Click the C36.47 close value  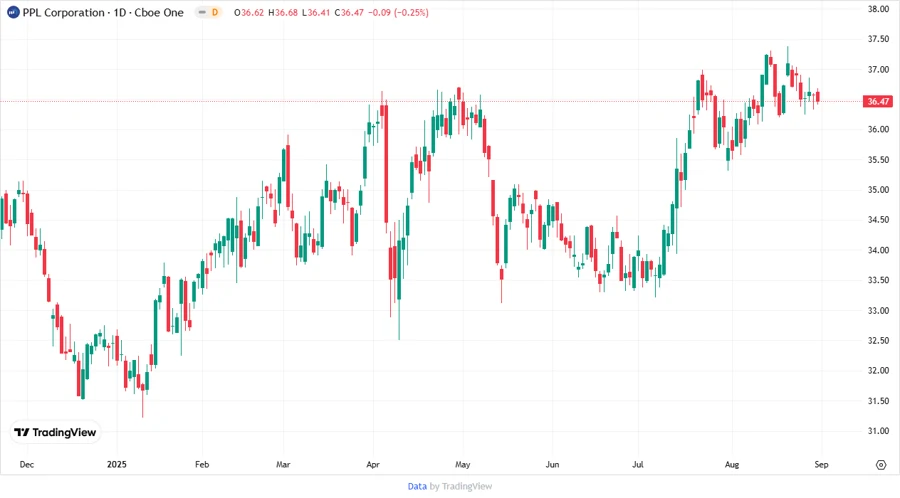click(x=349, y=13)
